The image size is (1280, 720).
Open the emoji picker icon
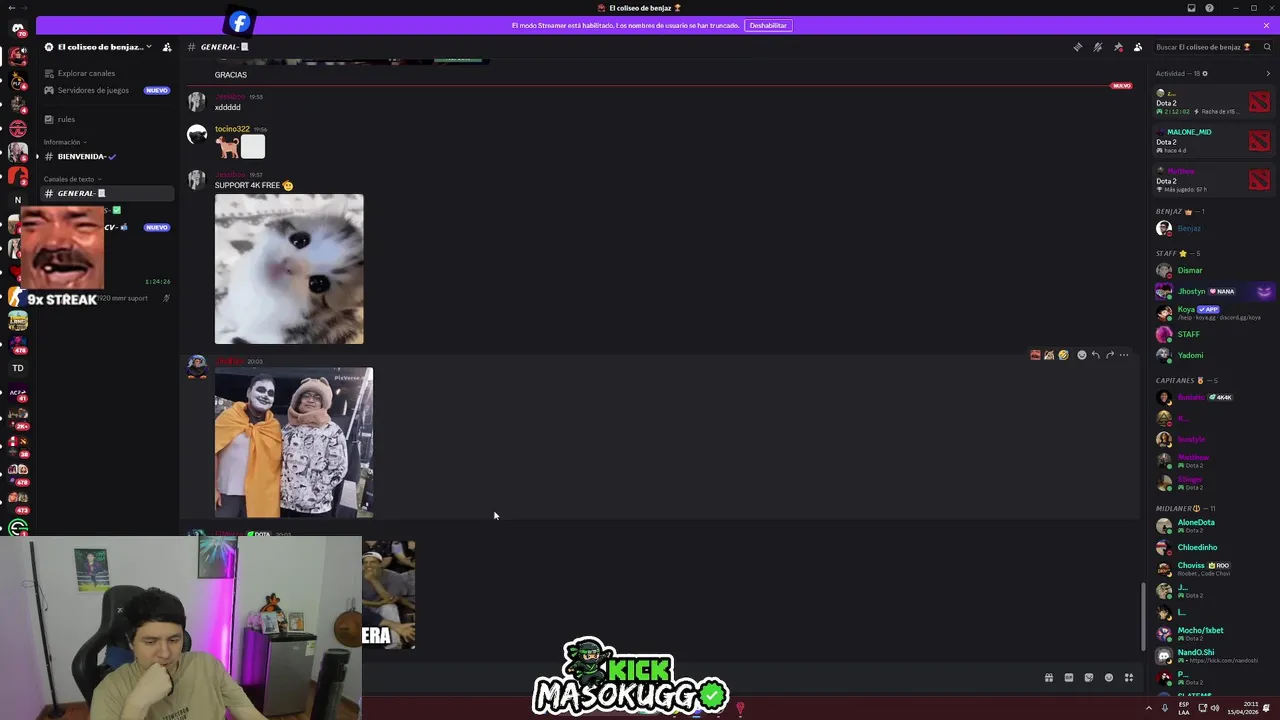(x=1108, y=678)
